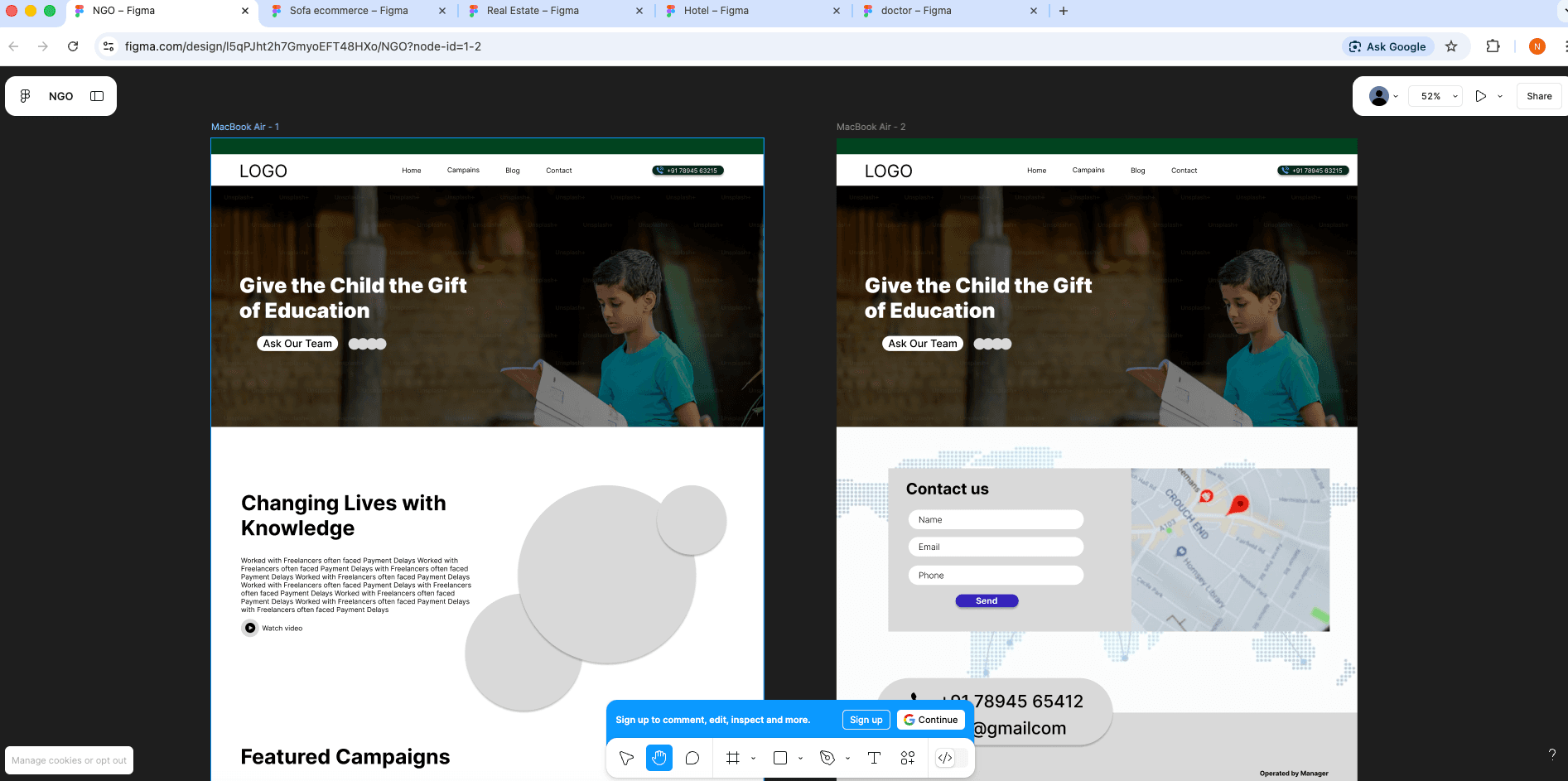Toggle the sidebar panel icon next to NGO

click(97, 96)
